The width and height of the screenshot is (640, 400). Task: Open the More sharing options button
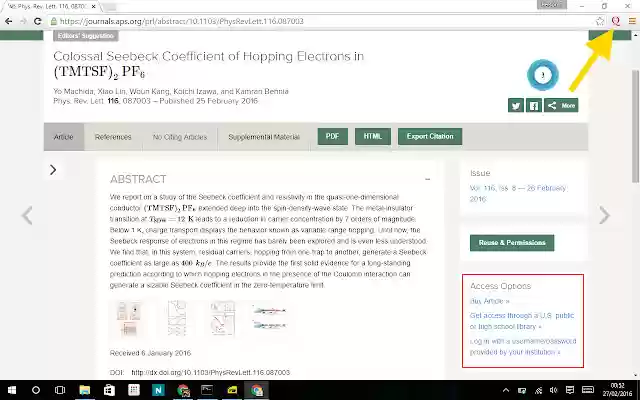561,105
